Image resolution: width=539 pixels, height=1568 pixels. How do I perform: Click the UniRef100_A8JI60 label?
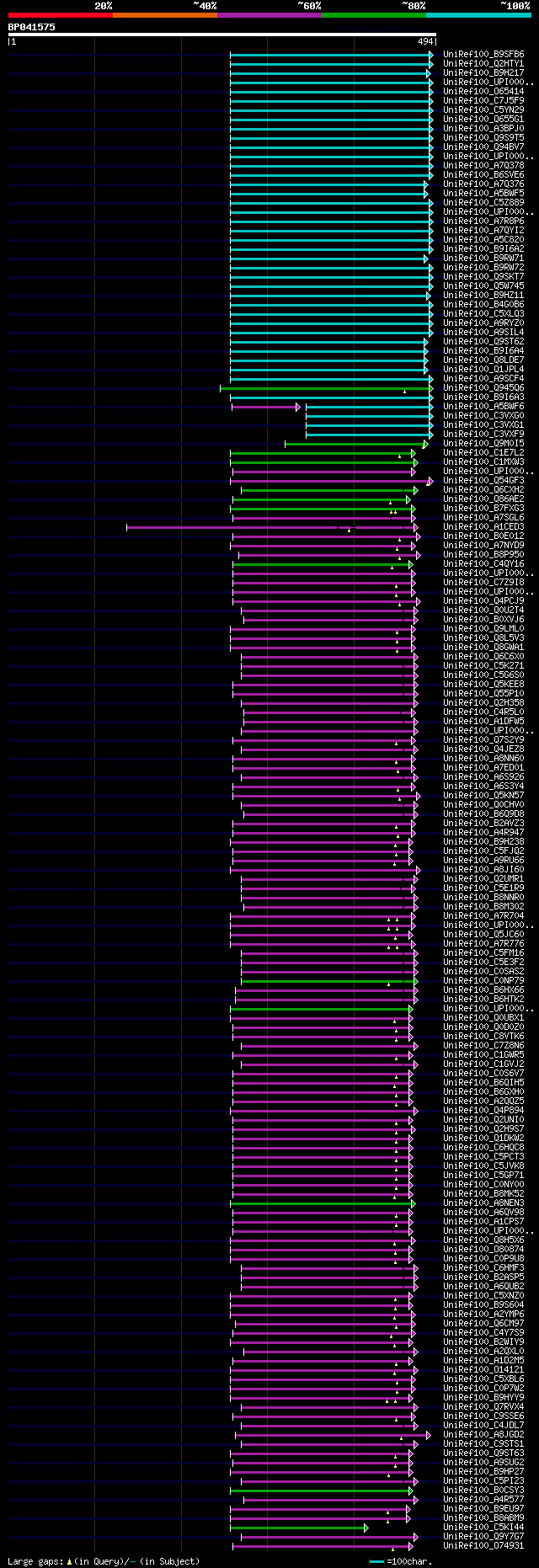pos(483,870)
